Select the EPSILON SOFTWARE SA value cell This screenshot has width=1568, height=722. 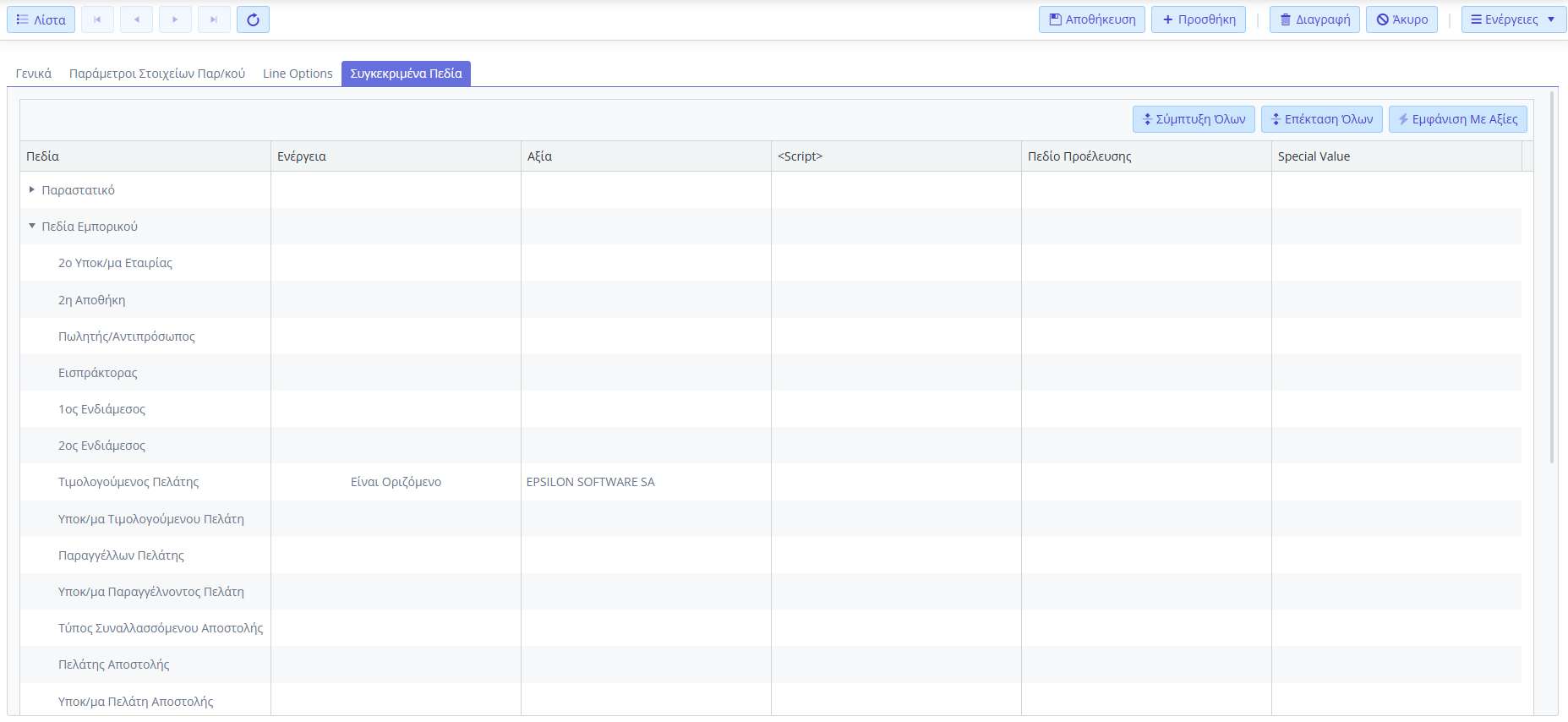pyautogui.click(x=591, y=482)
